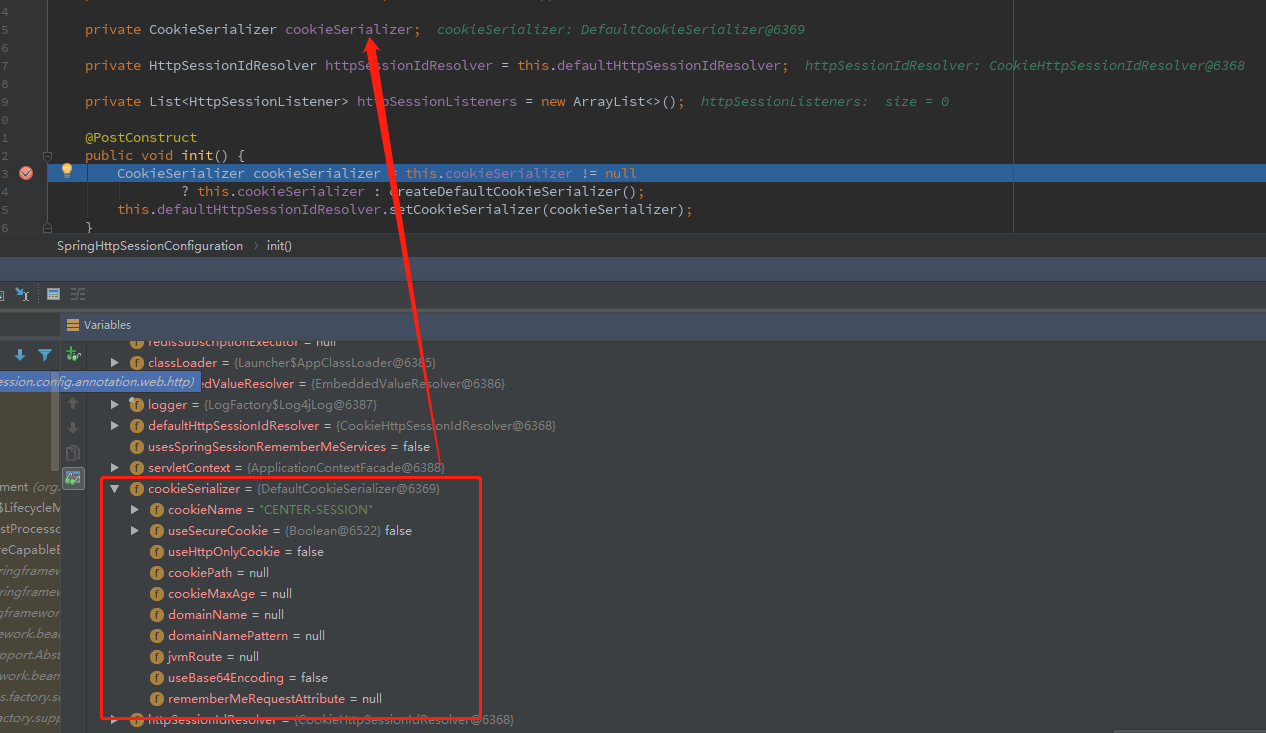
Task: Click the @PostConstruct annotation in the editor
Action: click(141, 137)
